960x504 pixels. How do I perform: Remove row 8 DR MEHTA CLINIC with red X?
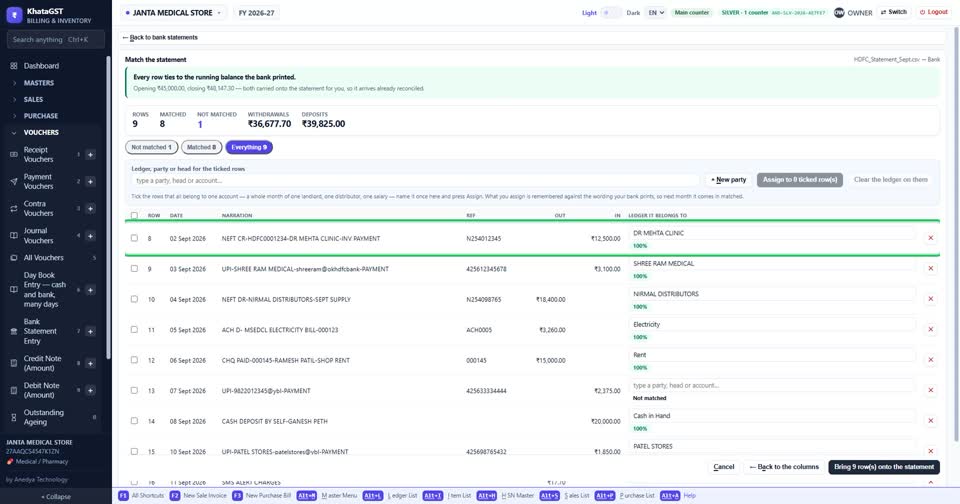931,238
